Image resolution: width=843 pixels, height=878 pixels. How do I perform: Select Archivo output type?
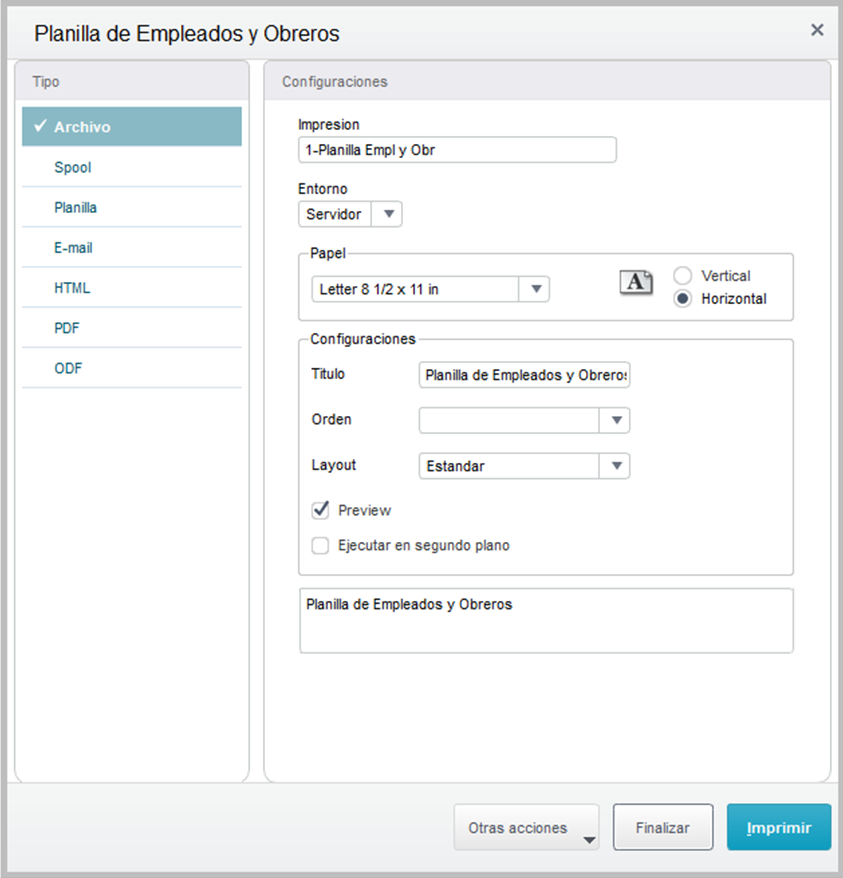click(132, 127)
